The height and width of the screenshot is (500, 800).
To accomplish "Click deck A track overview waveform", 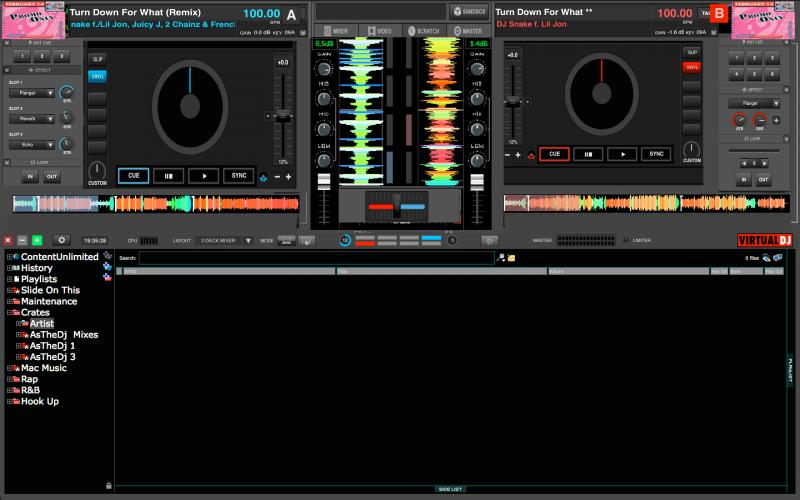I will point(156,204).
